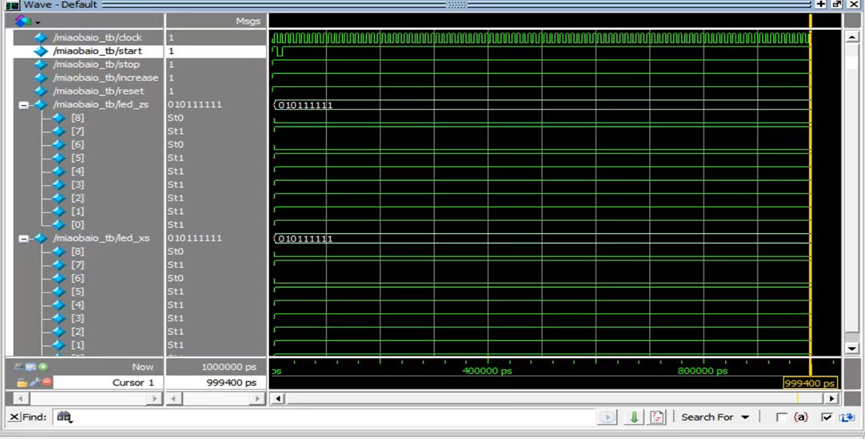Click the match-case (a) icon
The height and width of the screenshot is (439, 865).
[801, 417]
